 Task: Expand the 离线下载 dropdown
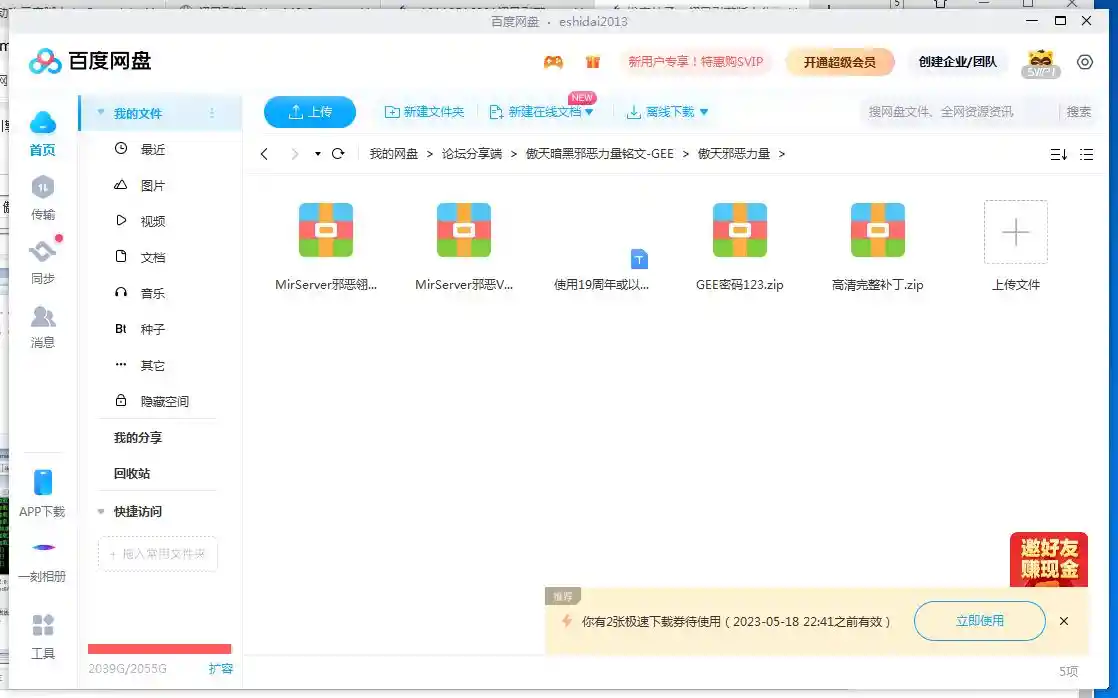coord(704,112)
